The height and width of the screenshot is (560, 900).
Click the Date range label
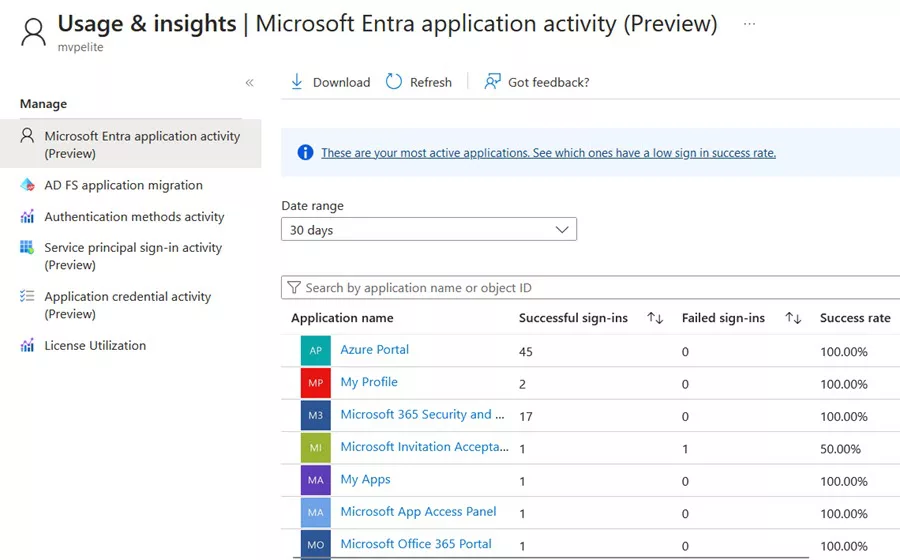tap(312, 205)
